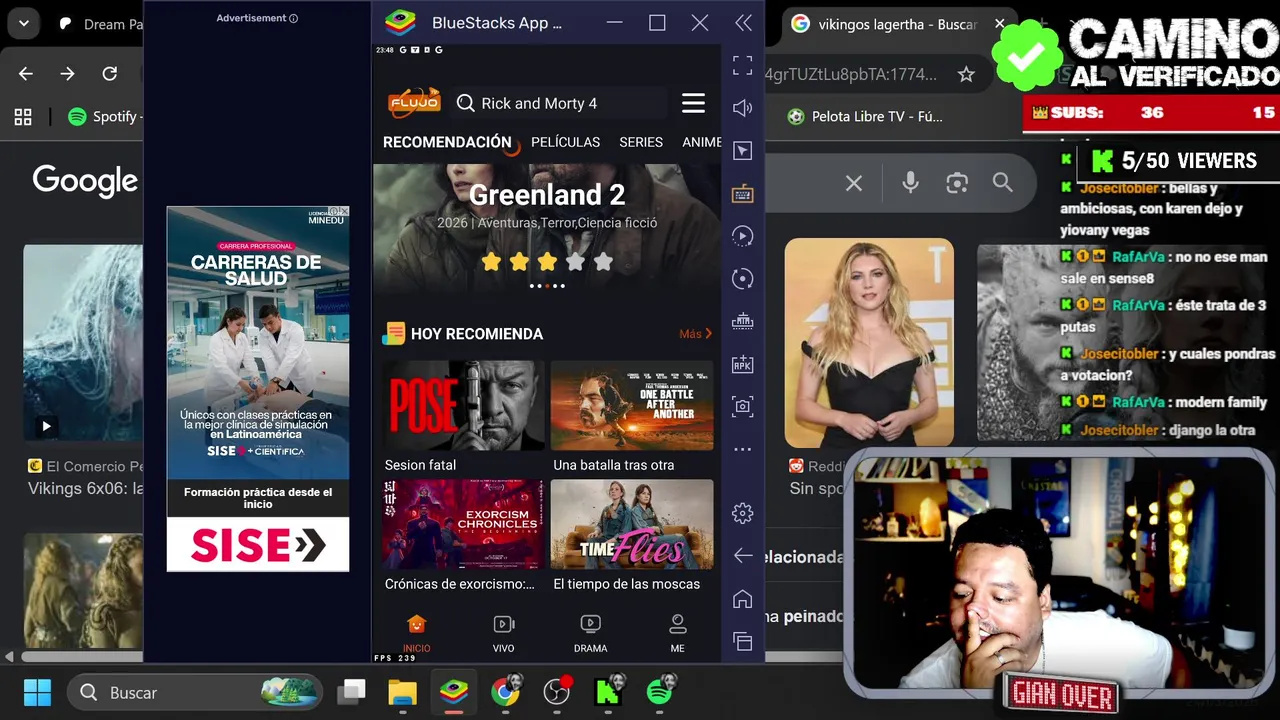The image size is (1280, 720).
Task: Collapse BlueStacks sidebar with double chevron
Action: [x=743, y=23]
